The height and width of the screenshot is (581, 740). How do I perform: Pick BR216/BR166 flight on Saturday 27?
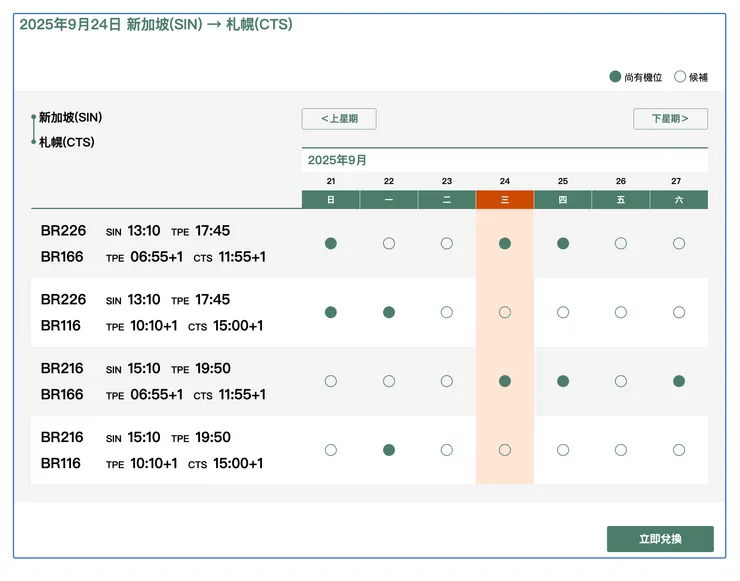coord(679,381)
